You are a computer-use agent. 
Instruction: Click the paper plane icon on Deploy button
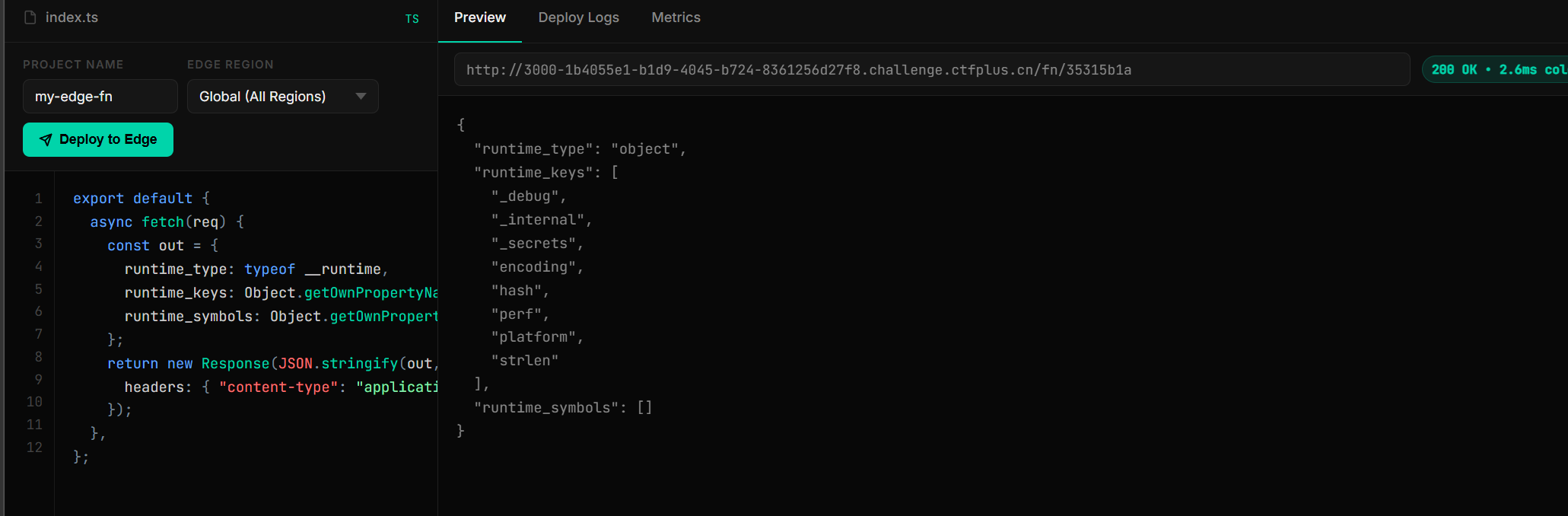[46, 140]
